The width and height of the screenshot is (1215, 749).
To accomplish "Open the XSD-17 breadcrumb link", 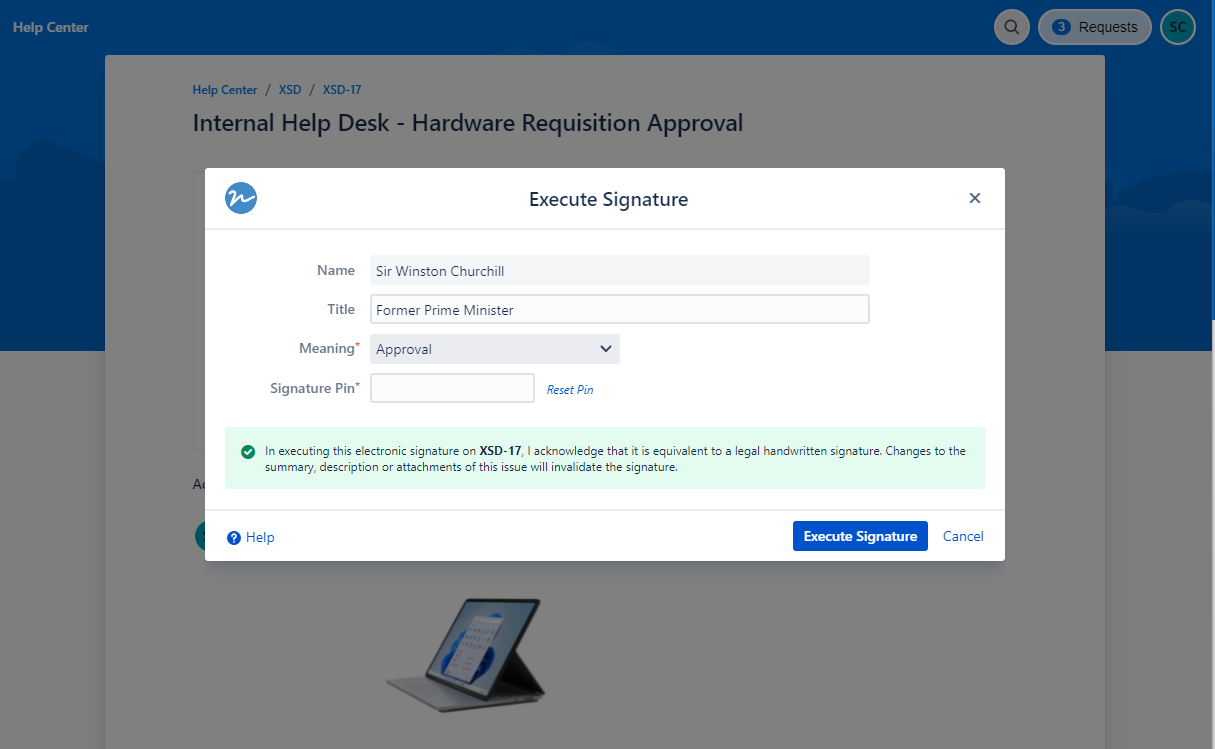I will [342, 90].
